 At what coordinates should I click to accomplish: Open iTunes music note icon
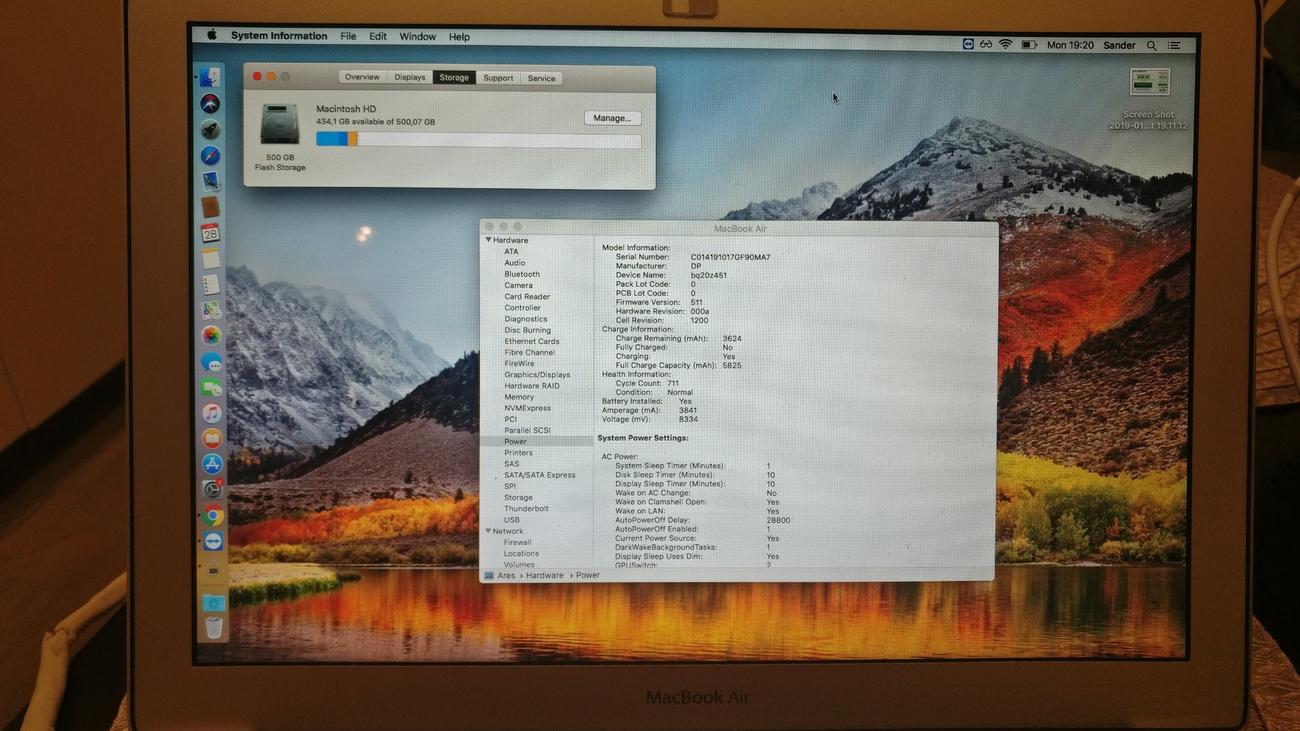point(211,413)
